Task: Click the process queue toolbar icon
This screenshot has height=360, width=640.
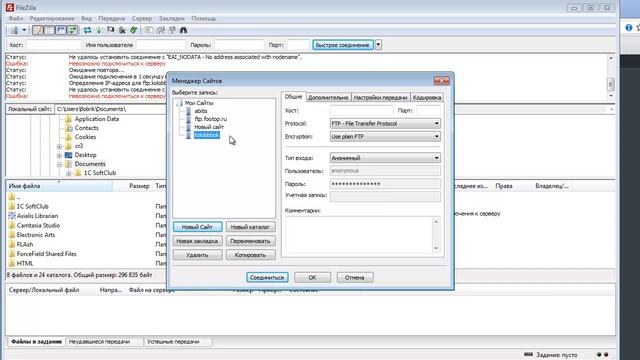Action: click(99, 30)
